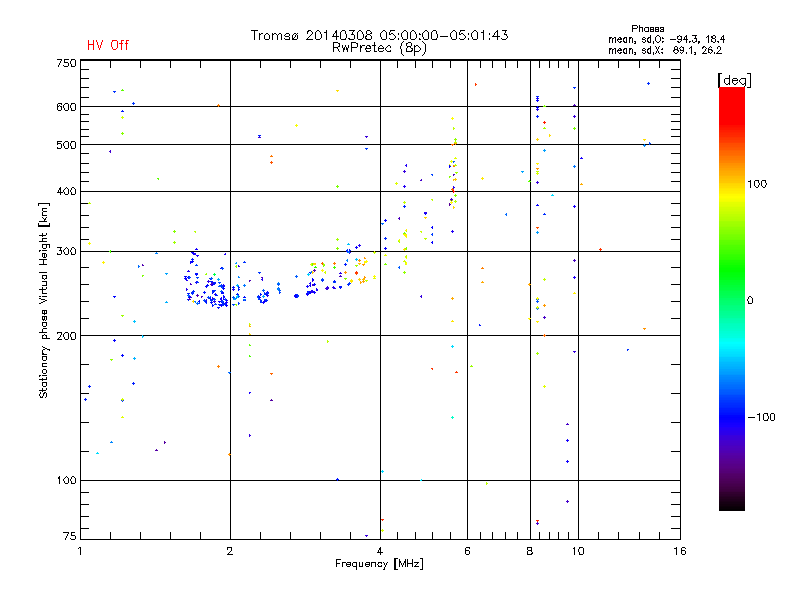Click the '4' tick on the frequency axis
The width and height of the screenshot is (800, 600).
point(380,550)
